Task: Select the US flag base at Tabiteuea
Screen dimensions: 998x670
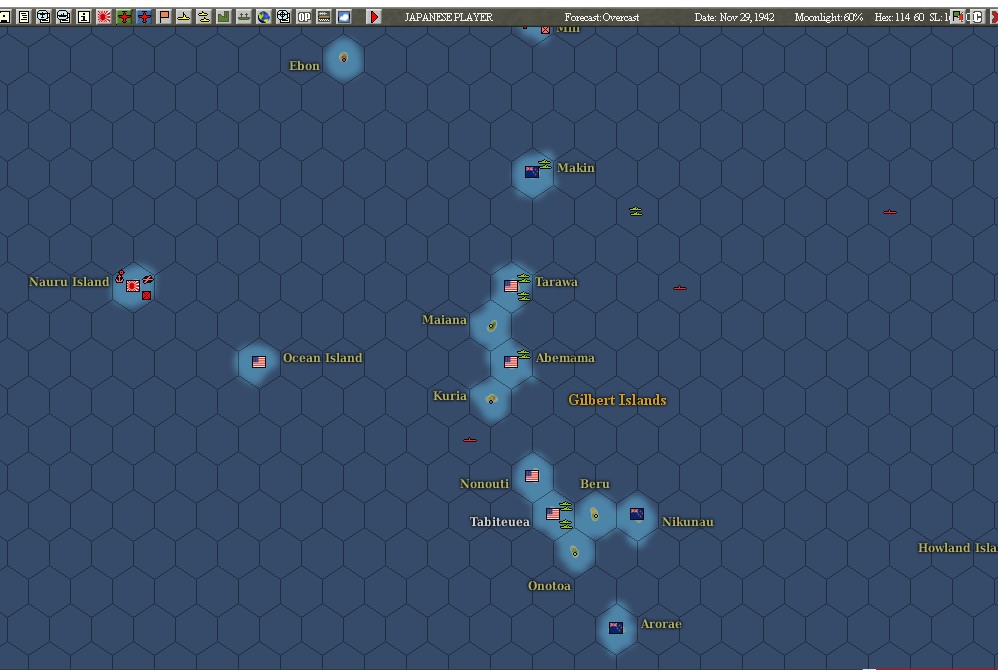Action: click(x=553, y=513)
